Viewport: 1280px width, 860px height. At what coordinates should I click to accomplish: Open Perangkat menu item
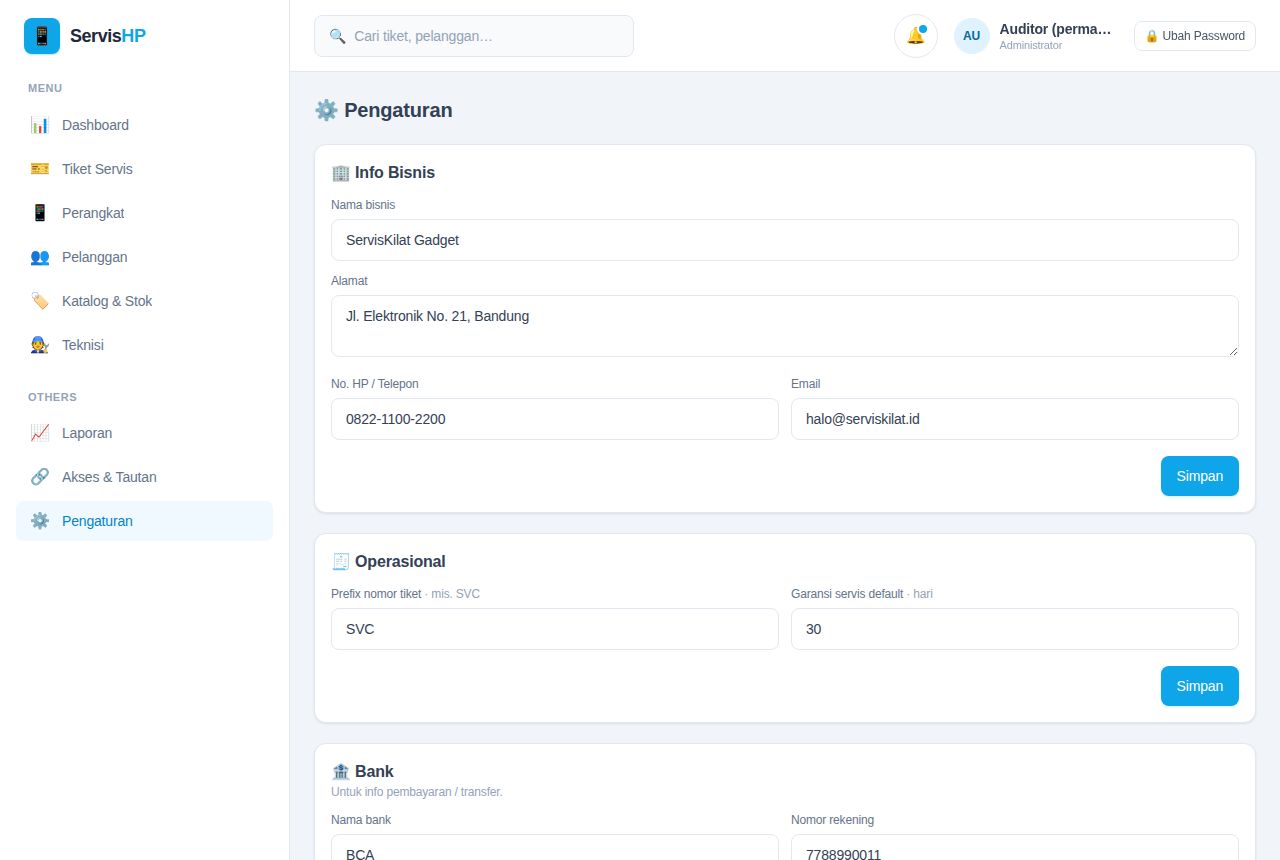click(144, 213)
